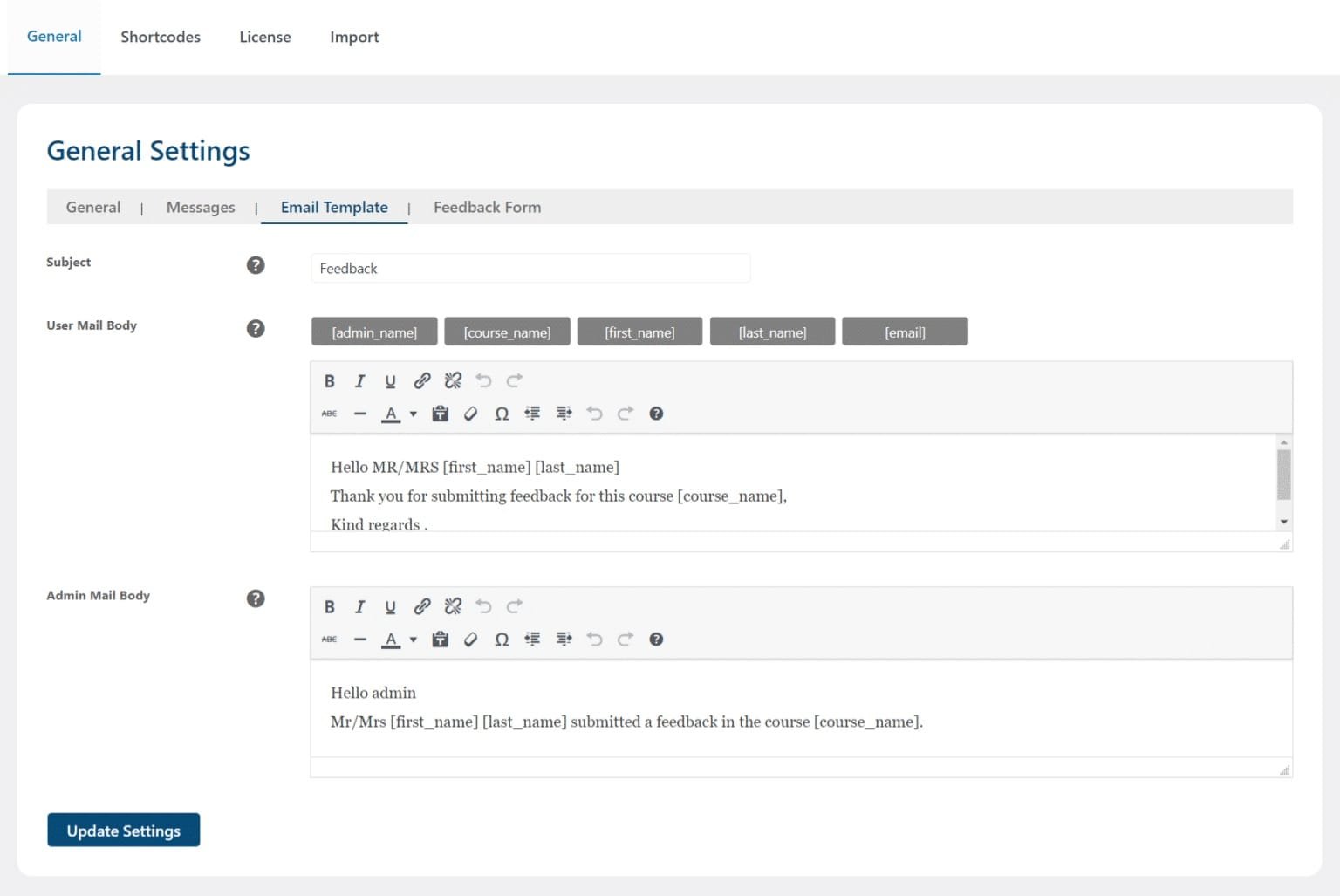Toggle Bold in Admin Mail Body editor
The height and width of the screenshot is (896, 1340).
330,606
